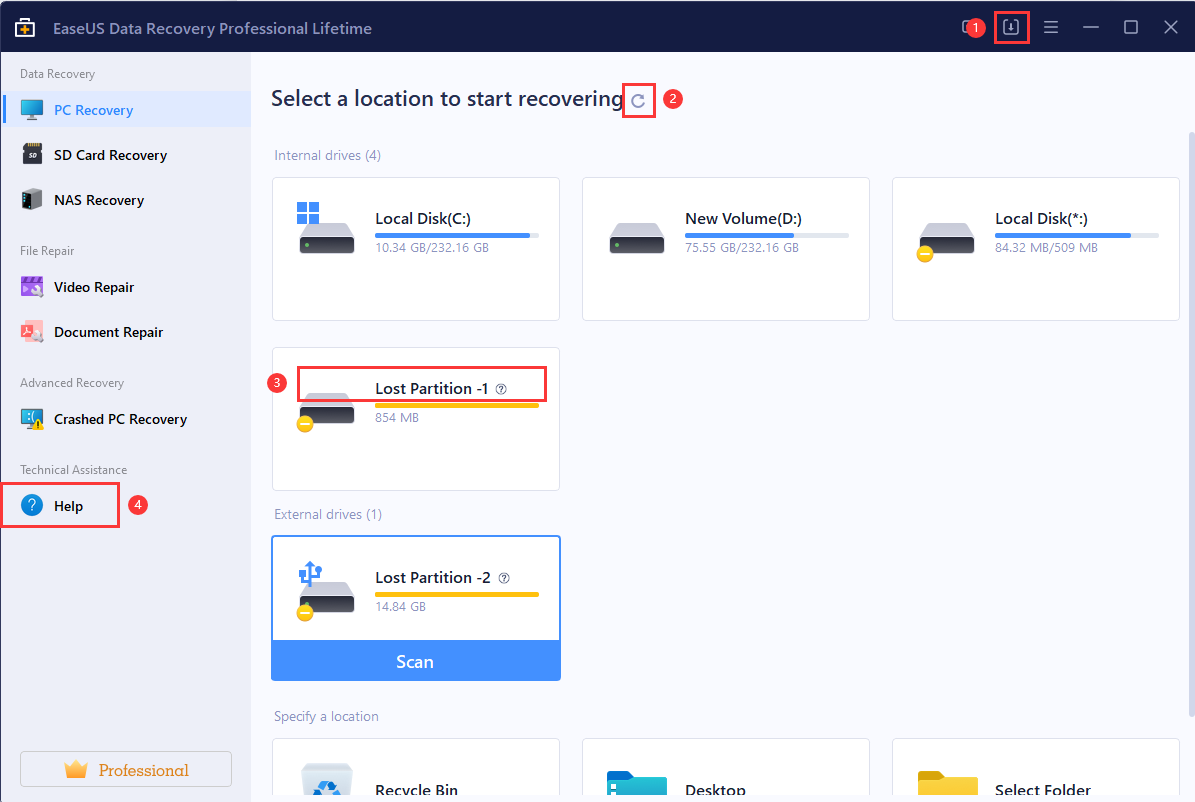This screenshot has width=1195, height=802.
Task: Open Document Repair
Action: [x=108, y=332]
